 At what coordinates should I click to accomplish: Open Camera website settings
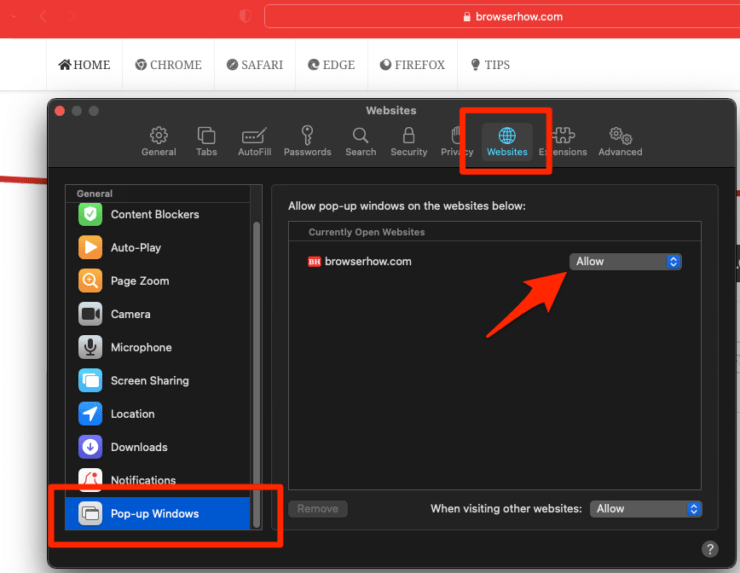click(130, 314)
